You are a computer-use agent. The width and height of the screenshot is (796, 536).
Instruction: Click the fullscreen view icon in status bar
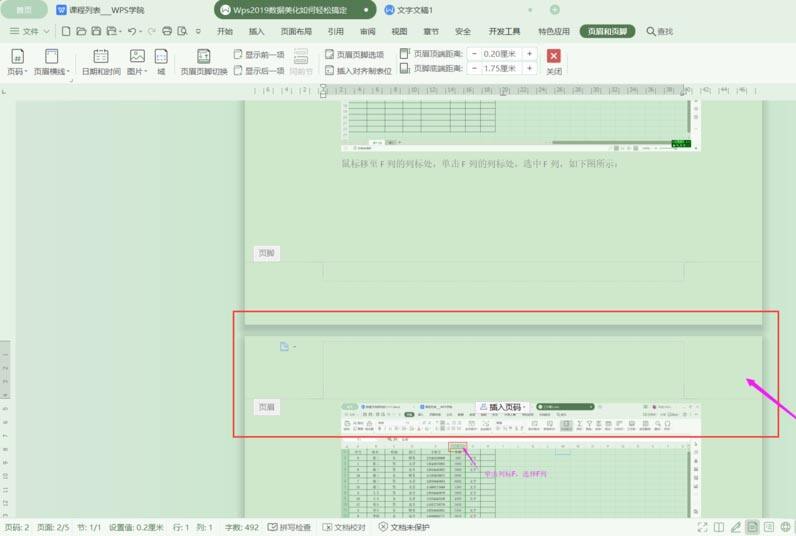pyautogui.click(x=702, y=527)
